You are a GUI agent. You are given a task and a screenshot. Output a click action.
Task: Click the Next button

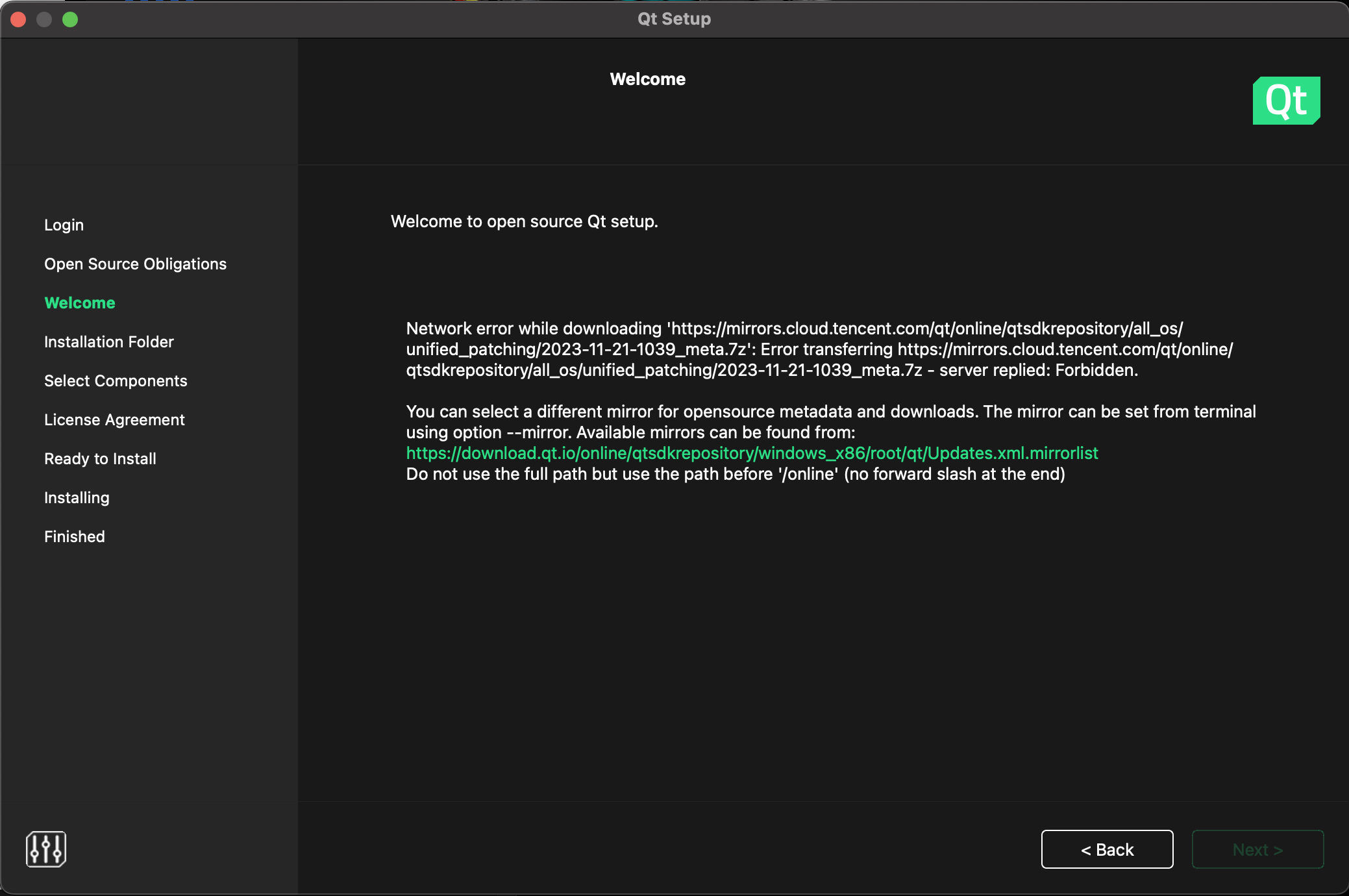(1257, 849)
